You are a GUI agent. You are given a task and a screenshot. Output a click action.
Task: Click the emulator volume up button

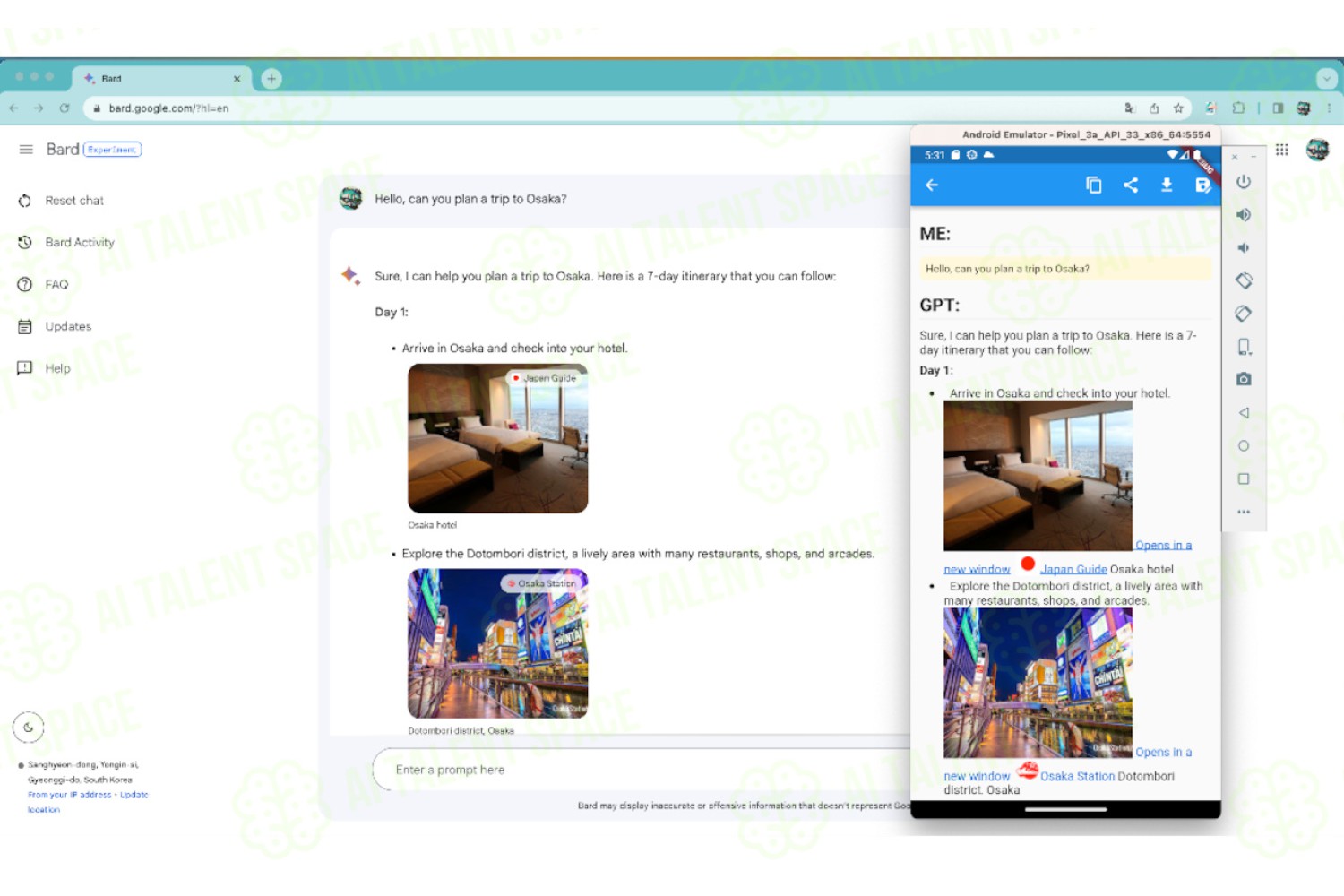(x=1244, y=215)
